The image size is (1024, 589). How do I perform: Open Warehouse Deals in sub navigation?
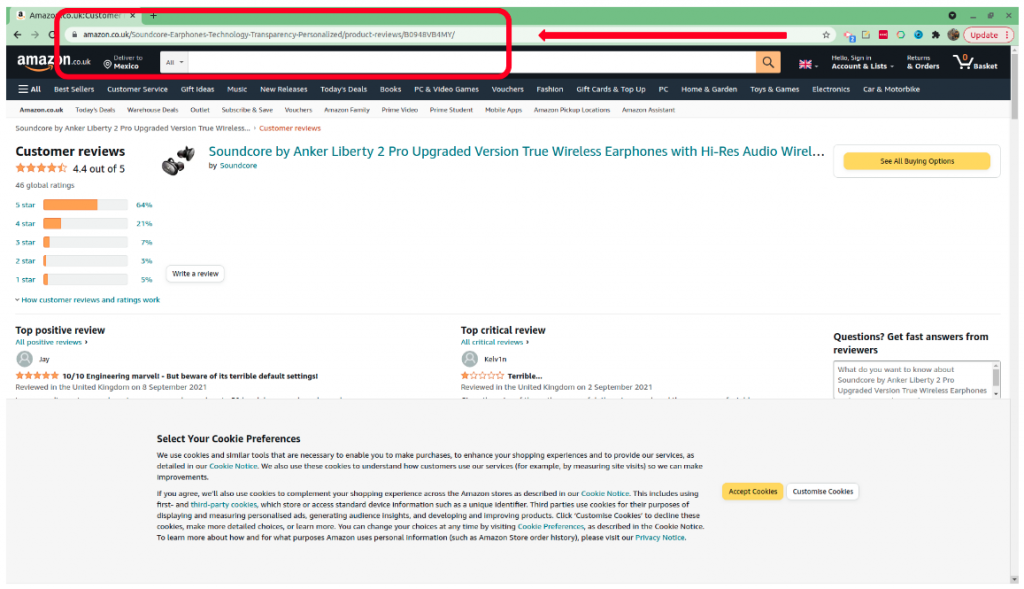(153, 110)
